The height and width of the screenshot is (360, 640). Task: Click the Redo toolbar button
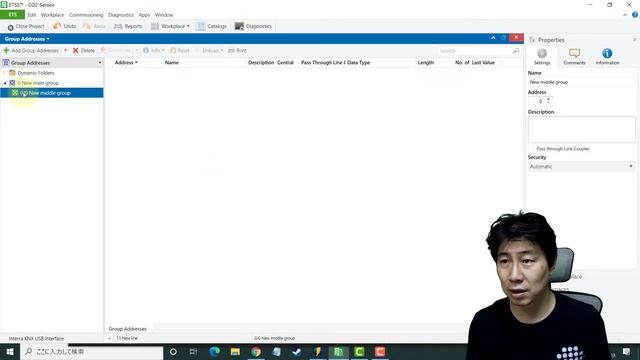(x=94, y=26)
